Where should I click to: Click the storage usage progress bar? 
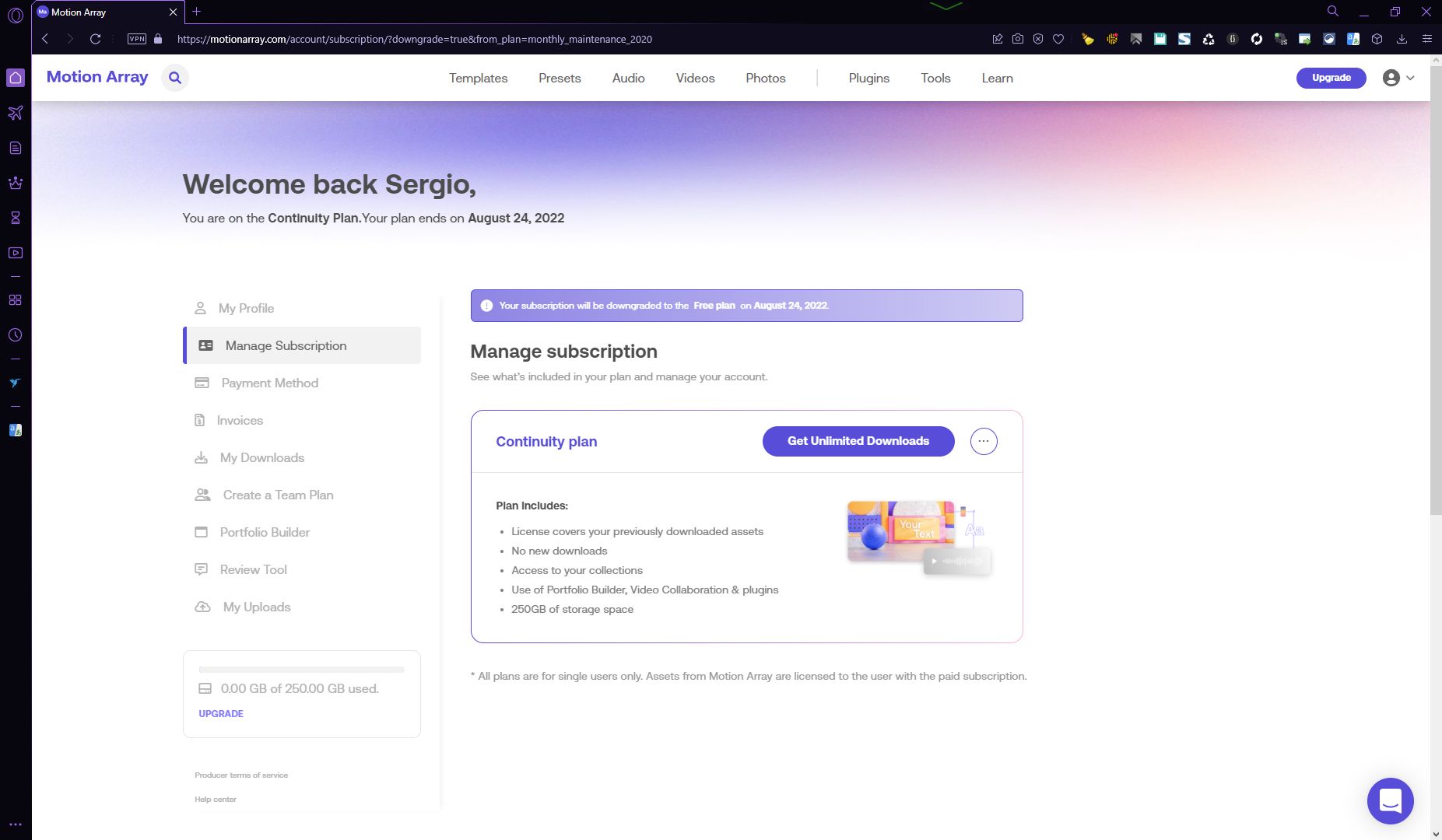pyautogui.click(x=302, y=669)
